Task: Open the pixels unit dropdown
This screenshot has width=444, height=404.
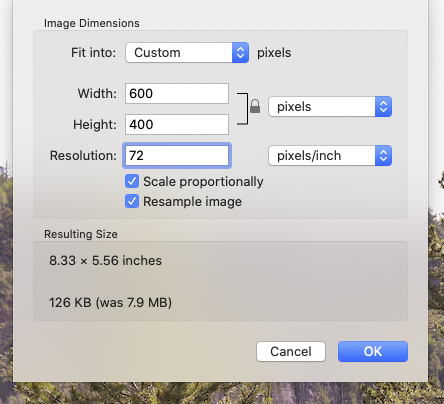Action: click(x=330, y=107)
